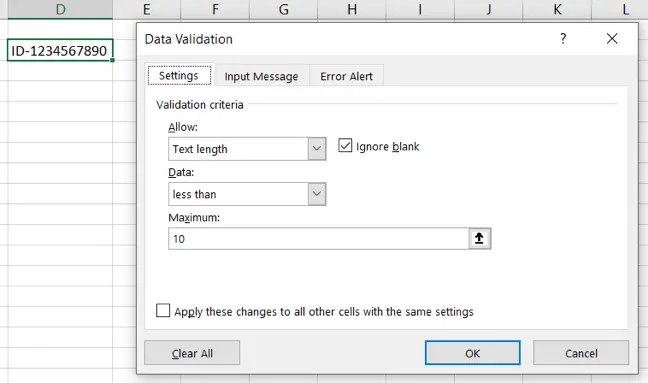
Task: Enable Apply these changes to all other cells
Action: tap(163, 310)
